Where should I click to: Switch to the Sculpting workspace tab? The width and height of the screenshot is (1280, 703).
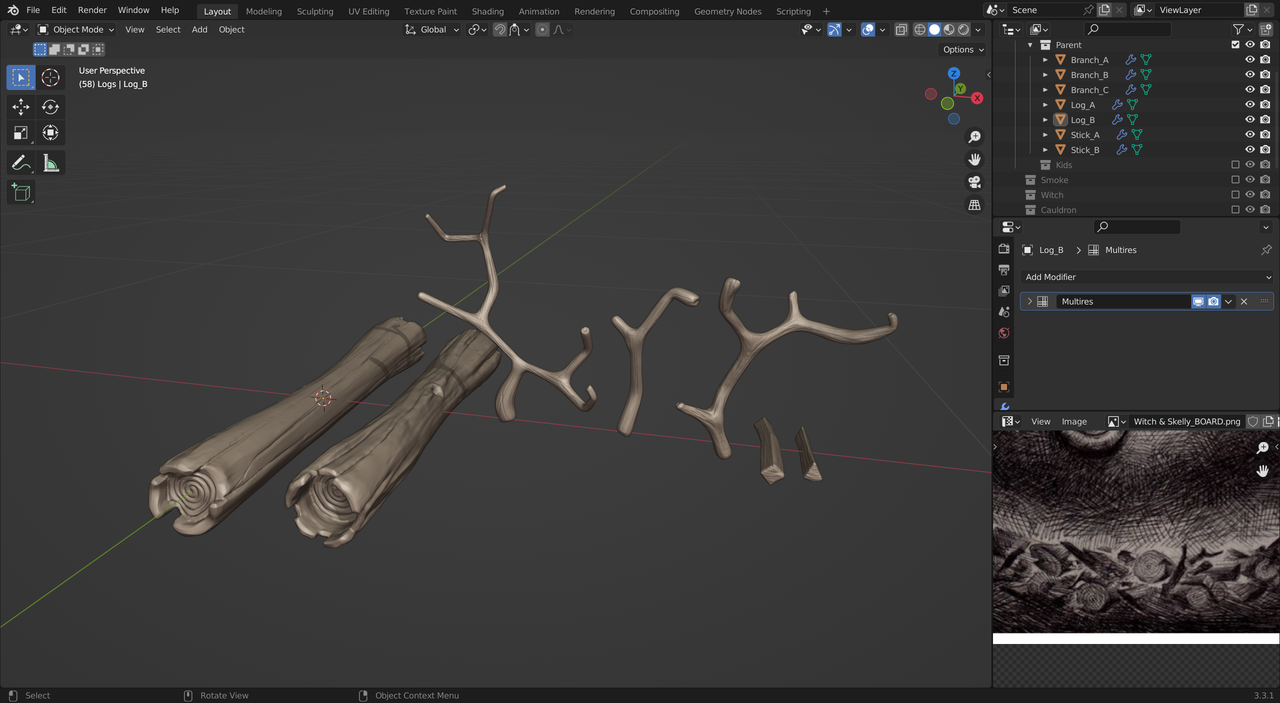pyautogui.click(x=314, y=11)
